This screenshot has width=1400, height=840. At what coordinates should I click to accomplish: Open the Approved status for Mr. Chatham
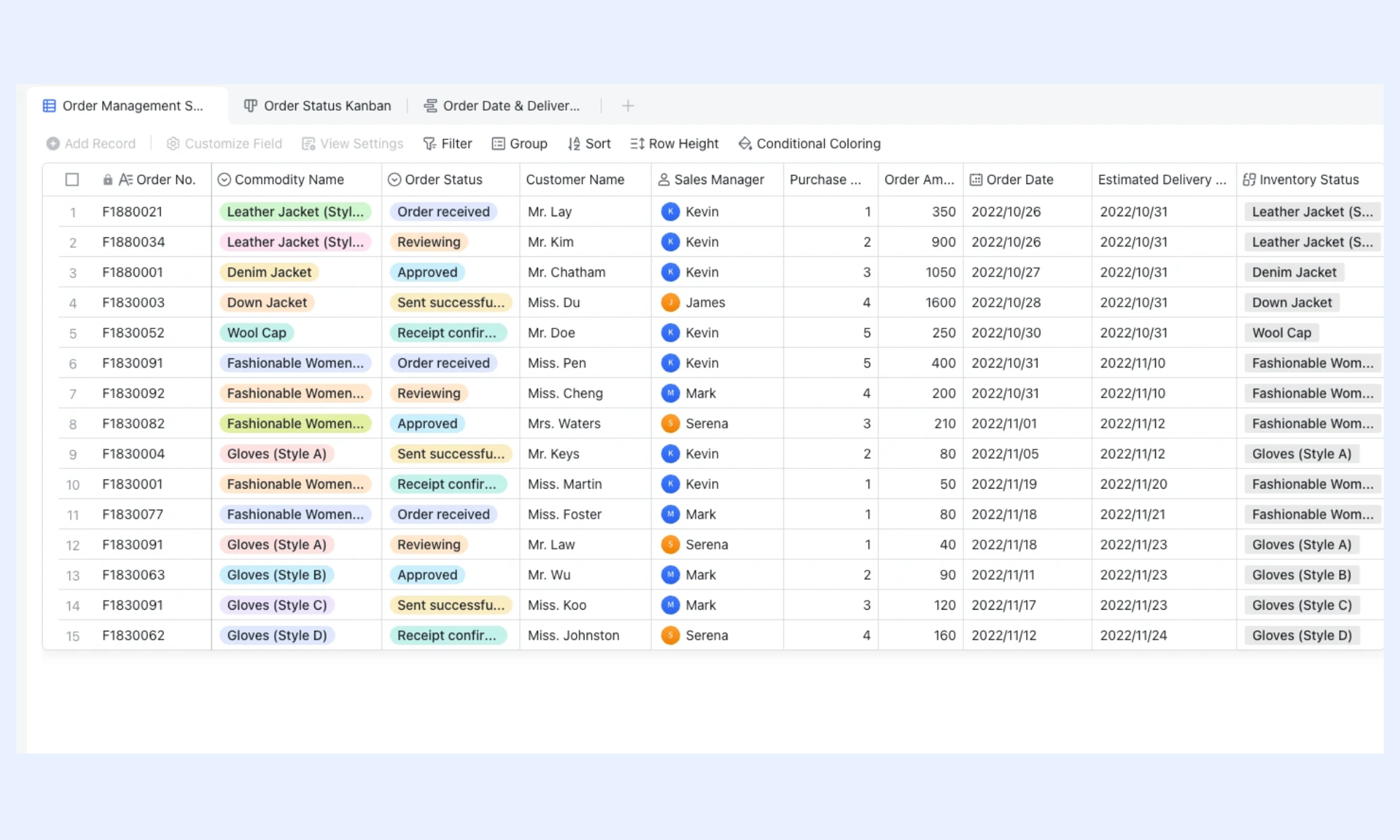[x=427, y=272]
